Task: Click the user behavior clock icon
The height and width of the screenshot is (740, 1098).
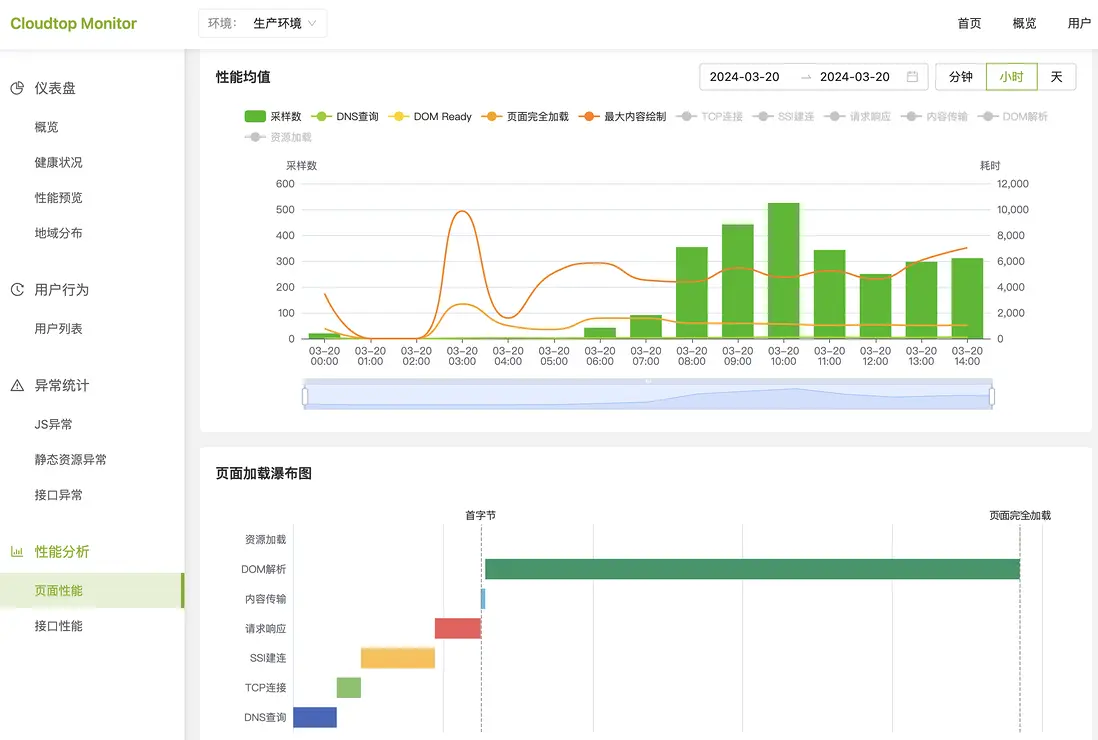Action: coord(17,290)
